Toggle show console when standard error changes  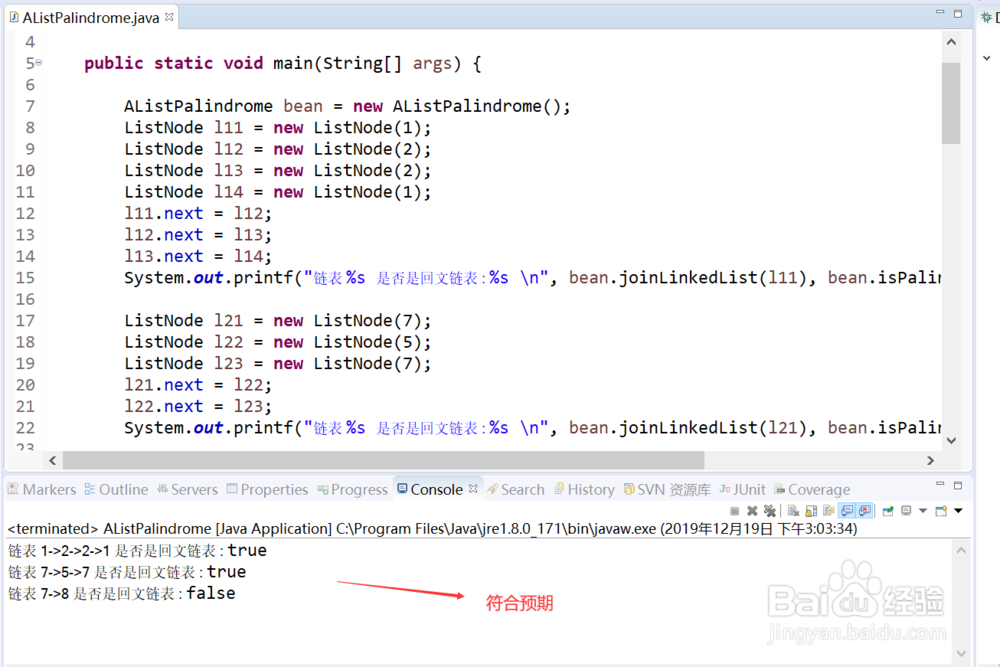(x=865, y=511)
